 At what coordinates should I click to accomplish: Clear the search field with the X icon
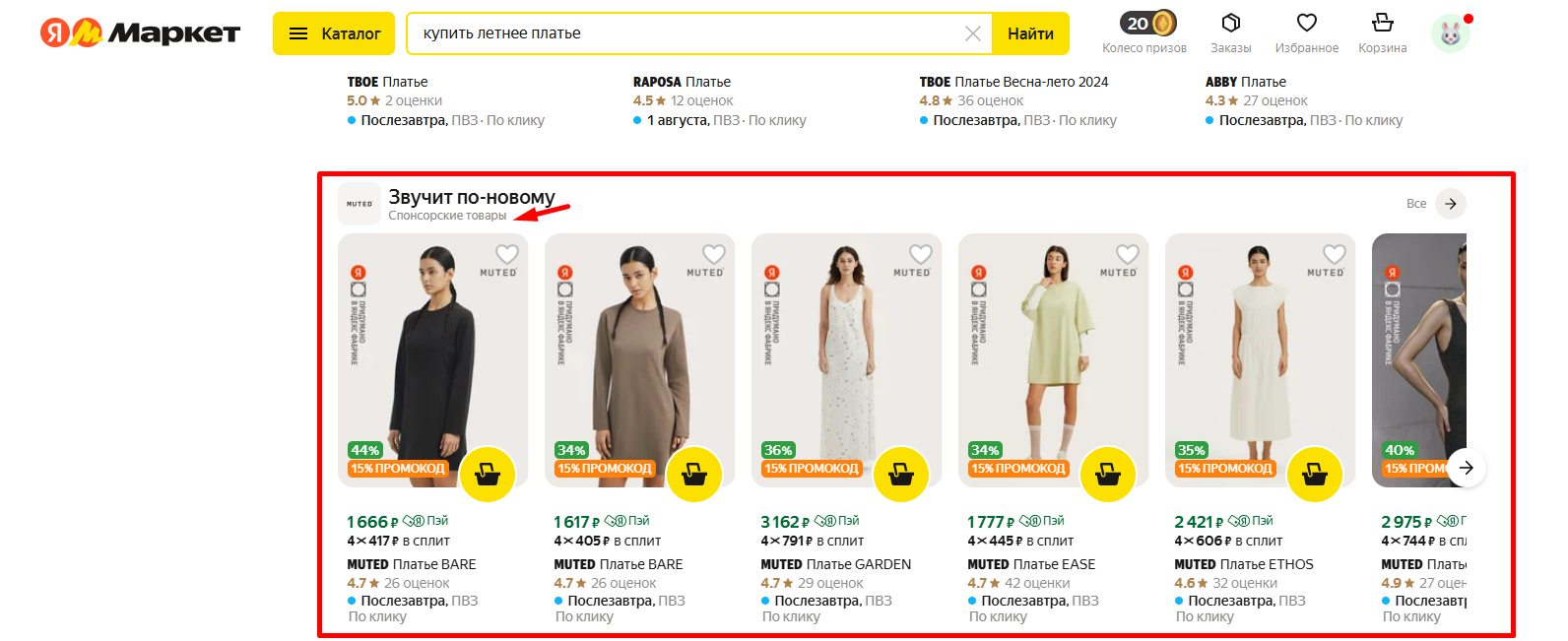(x=973, y=33)
